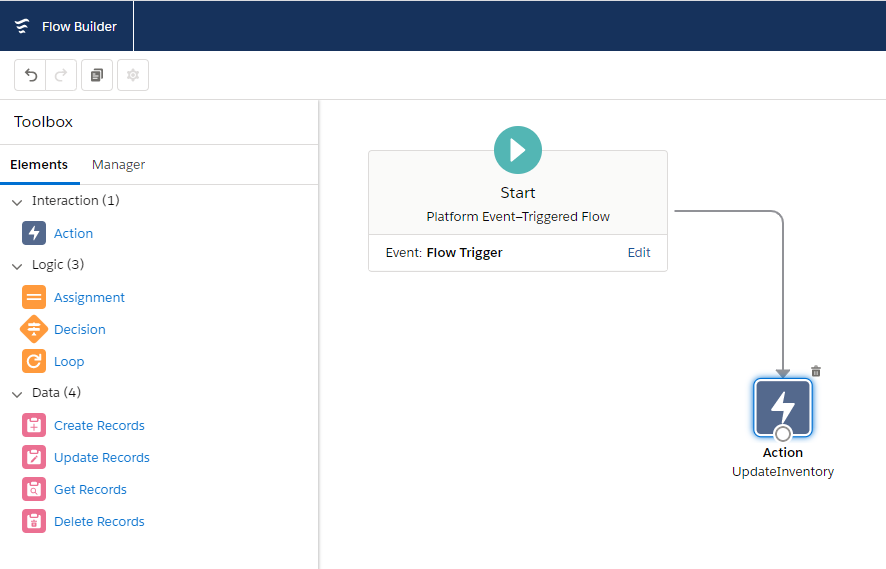Viewport: 886px width, 569px height.
Task: Select the Elements tab
Action: point(39,164)
